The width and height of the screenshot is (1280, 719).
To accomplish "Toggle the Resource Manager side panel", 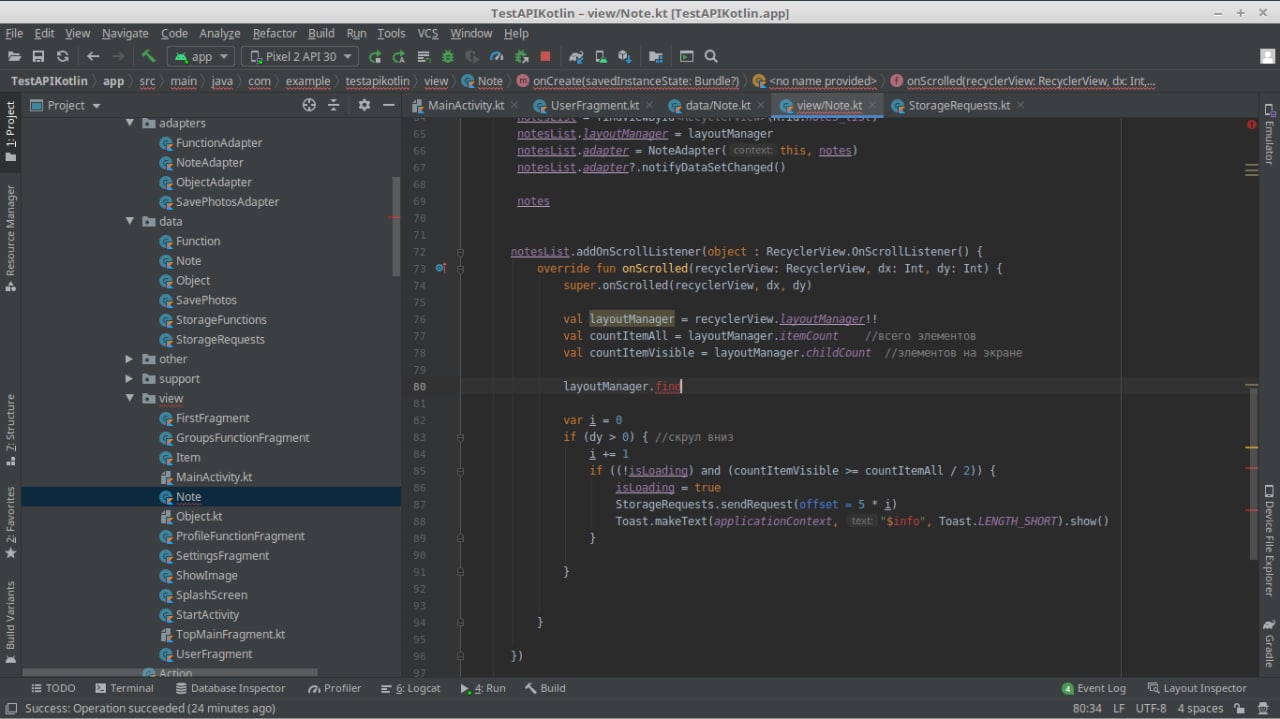I will [x=11, y=237].
